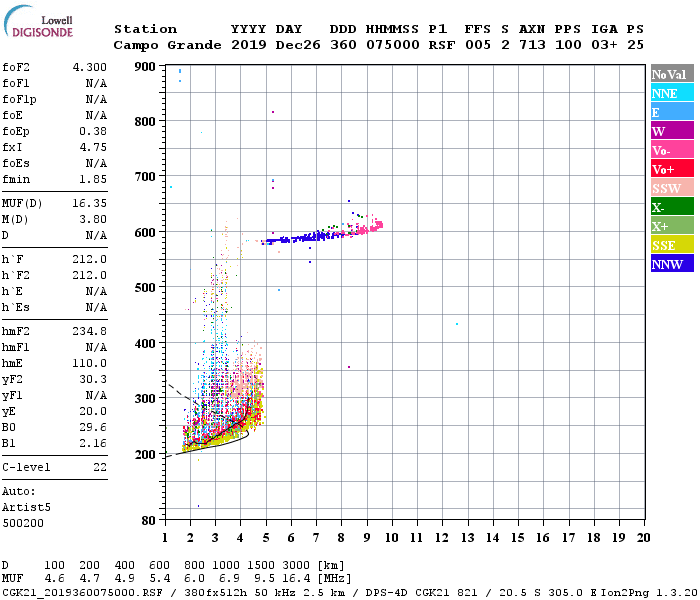Select the Vo- pink legend swatch
The height and width of the screenshot is (600, 700).
(x=672, y=150)
